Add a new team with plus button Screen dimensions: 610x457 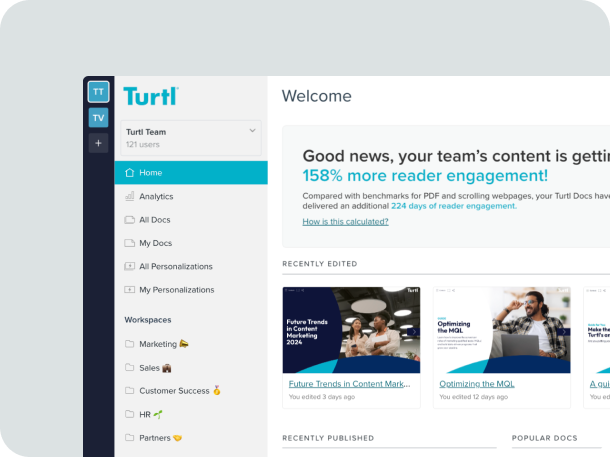coord(98,143)
